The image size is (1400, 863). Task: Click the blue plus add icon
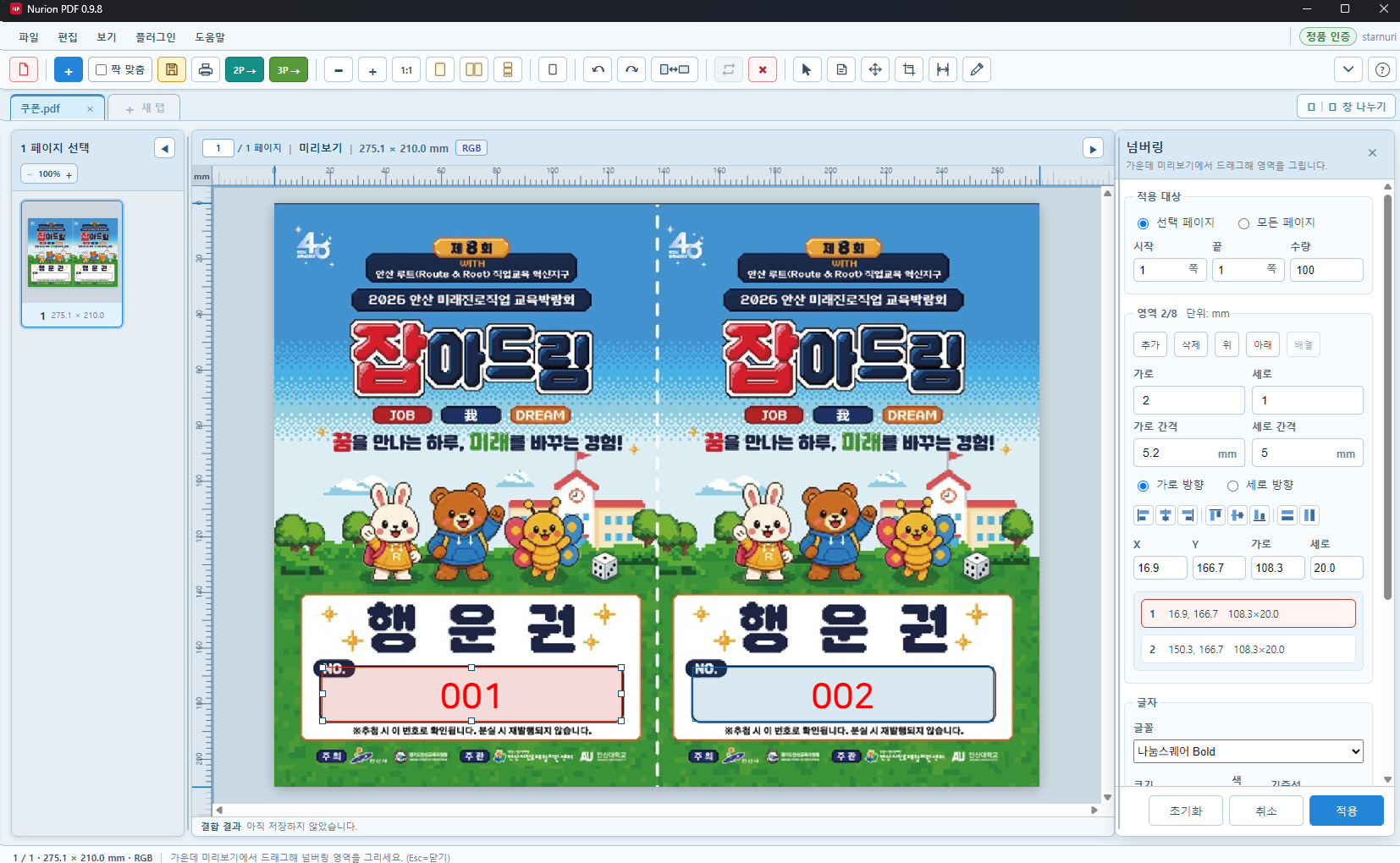[x=69, y=69]
